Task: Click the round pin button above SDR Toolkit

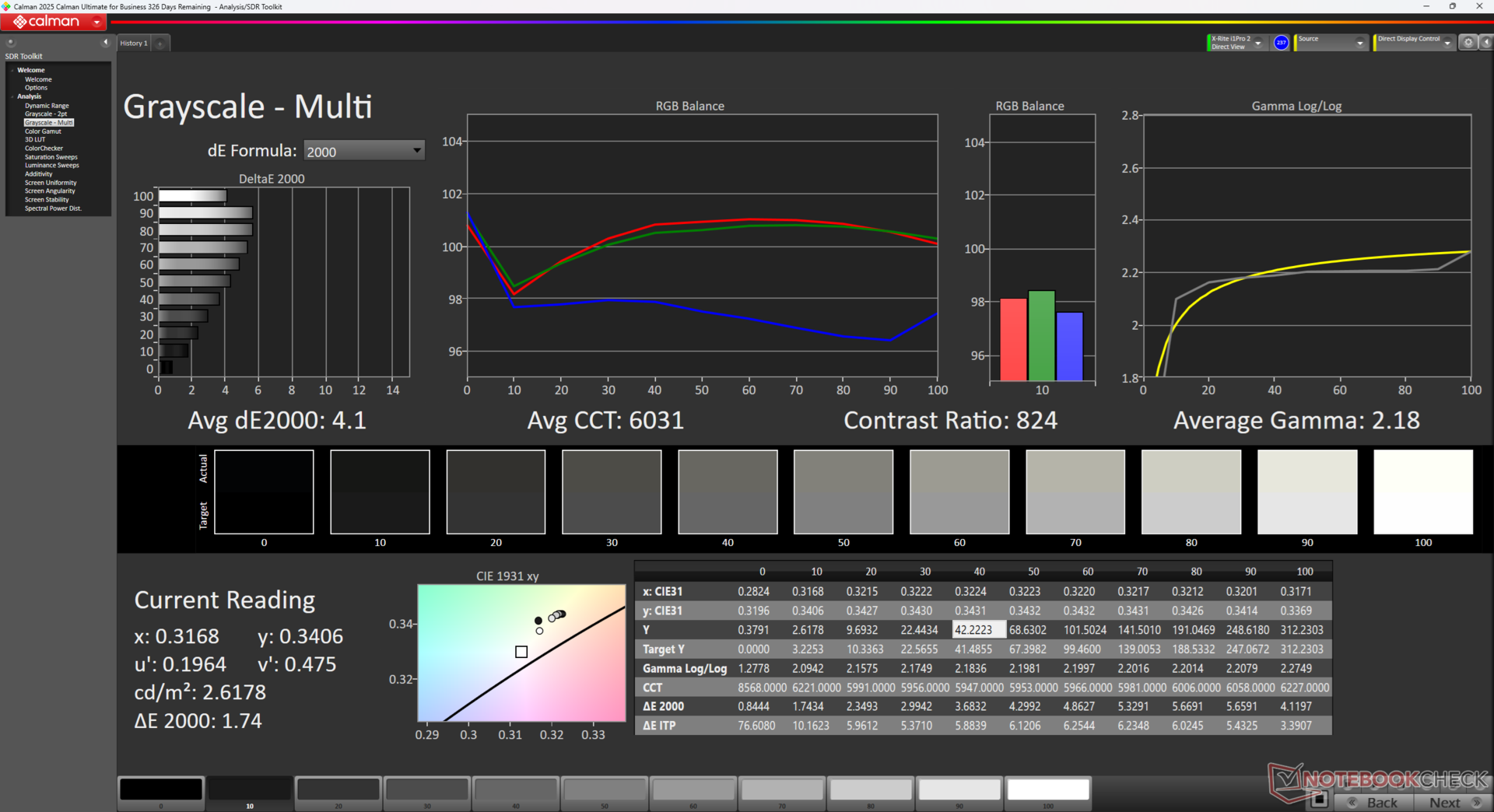Action: [x=11, y=43]
